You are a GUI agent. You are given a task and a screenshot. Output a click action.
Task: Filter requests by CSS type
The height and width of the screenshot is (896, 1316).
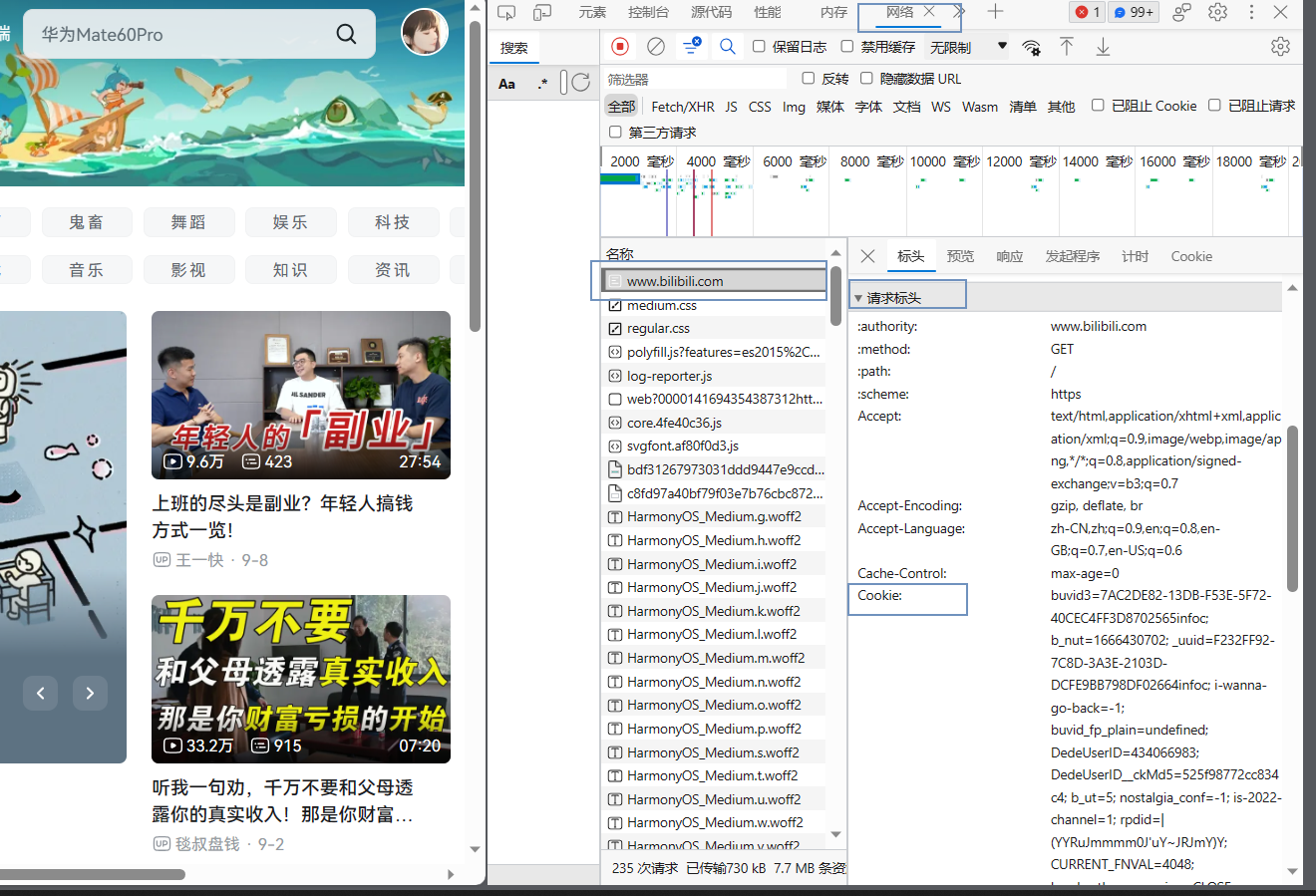click(x=760, y=107)
